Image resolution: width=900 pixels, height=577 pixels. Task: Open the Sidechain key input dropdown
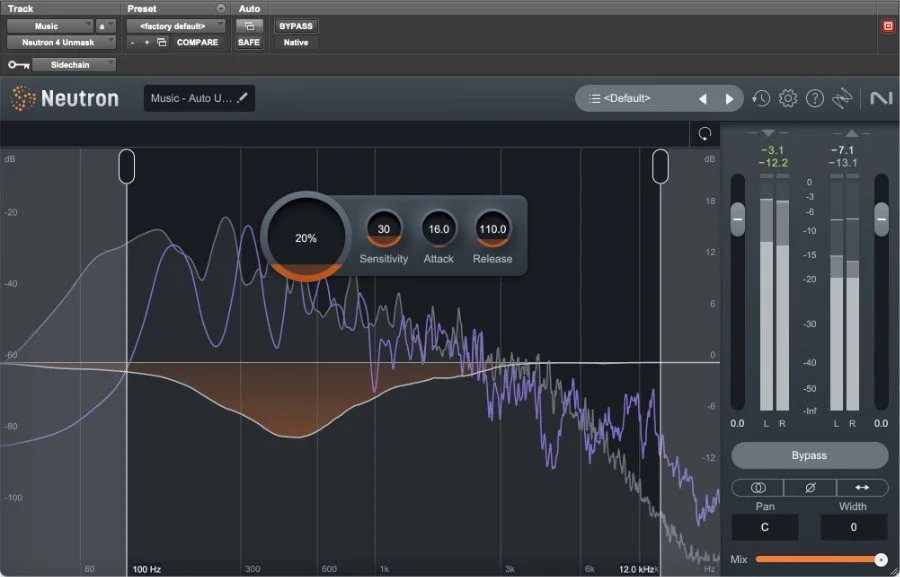tap(73, 65)
